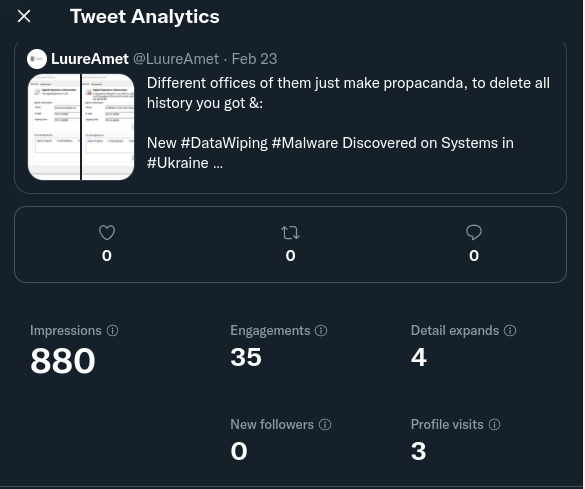Image resolution: width=585 pixels, height=489 pixels.
Task: Open the New followers info icon
Action: coord(325,424)
